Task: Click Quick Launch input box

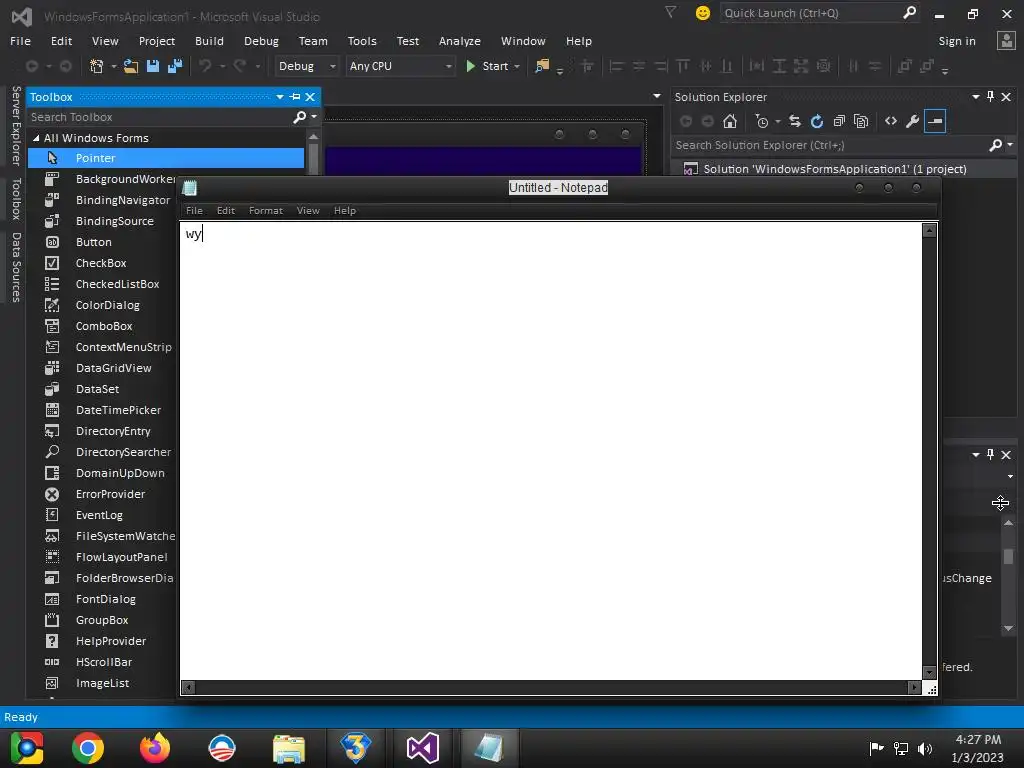Action: click(810, 13)
